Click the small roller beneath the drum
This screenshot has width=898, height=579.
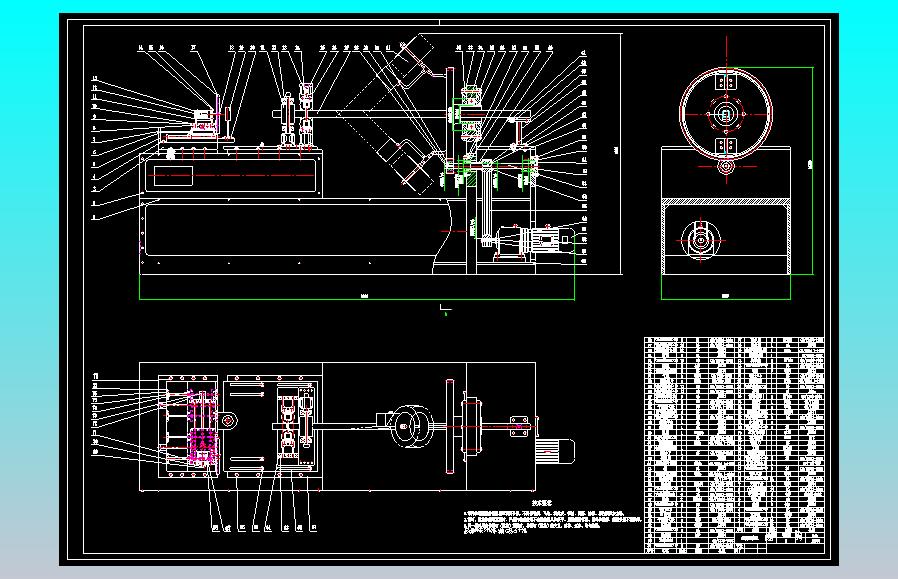pyautogui.click(x=726, y=167)
